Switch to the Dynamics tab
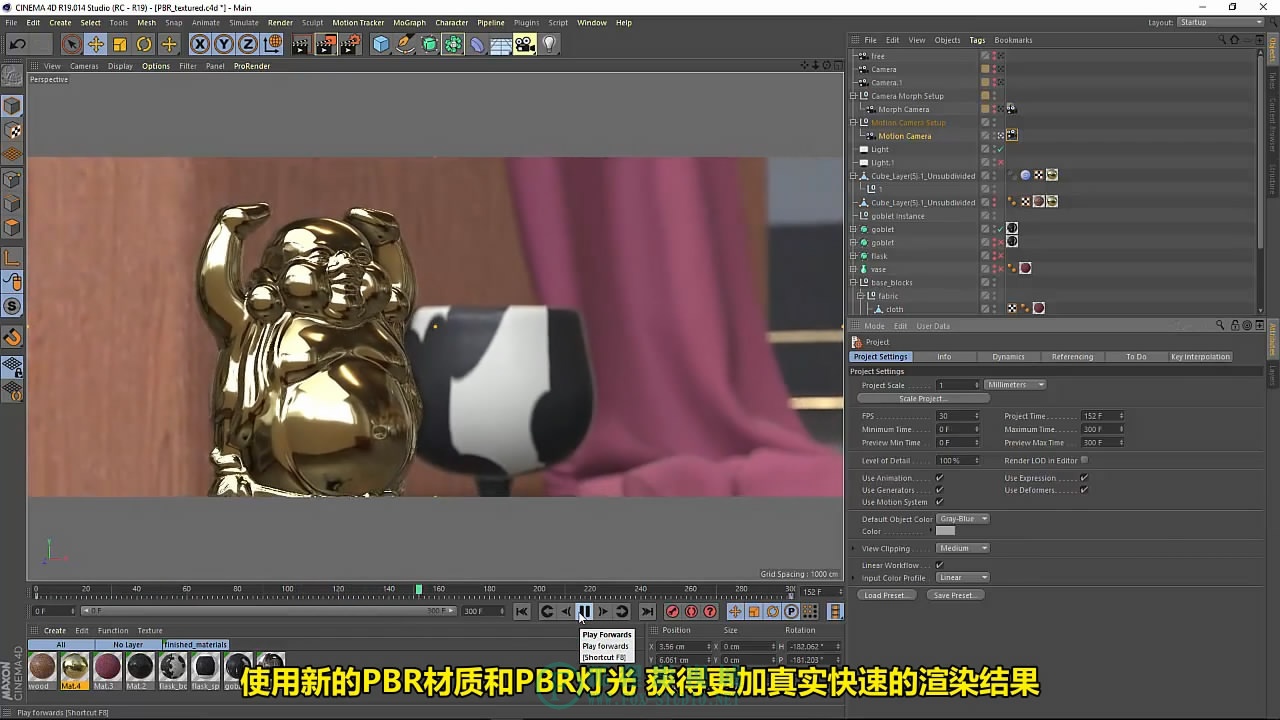The height and width of the screenshot is (720, 1280). 1008,357
